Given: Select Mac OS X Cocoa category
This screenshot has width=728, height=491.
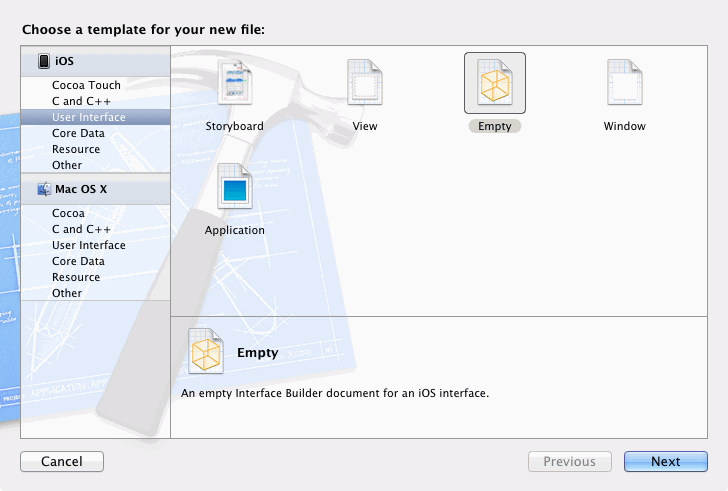Looking at the screenshot, I should coord(68,213).
